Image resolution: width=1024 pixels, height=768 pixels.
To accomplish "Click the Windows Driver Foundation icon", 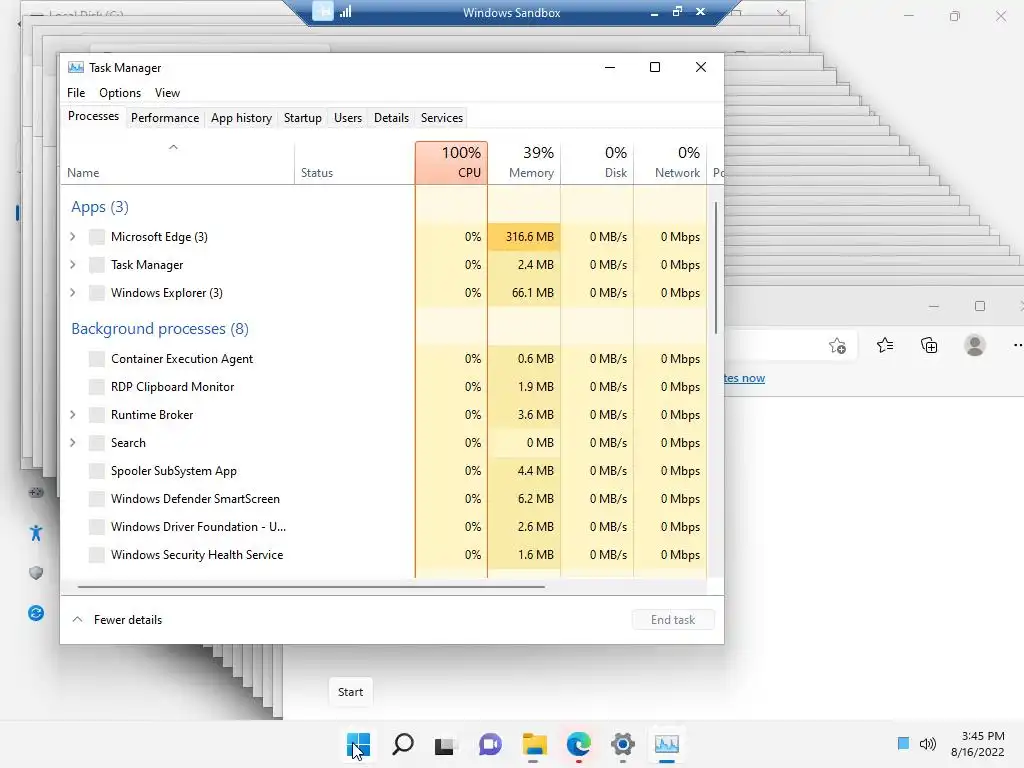I will 97,528.
